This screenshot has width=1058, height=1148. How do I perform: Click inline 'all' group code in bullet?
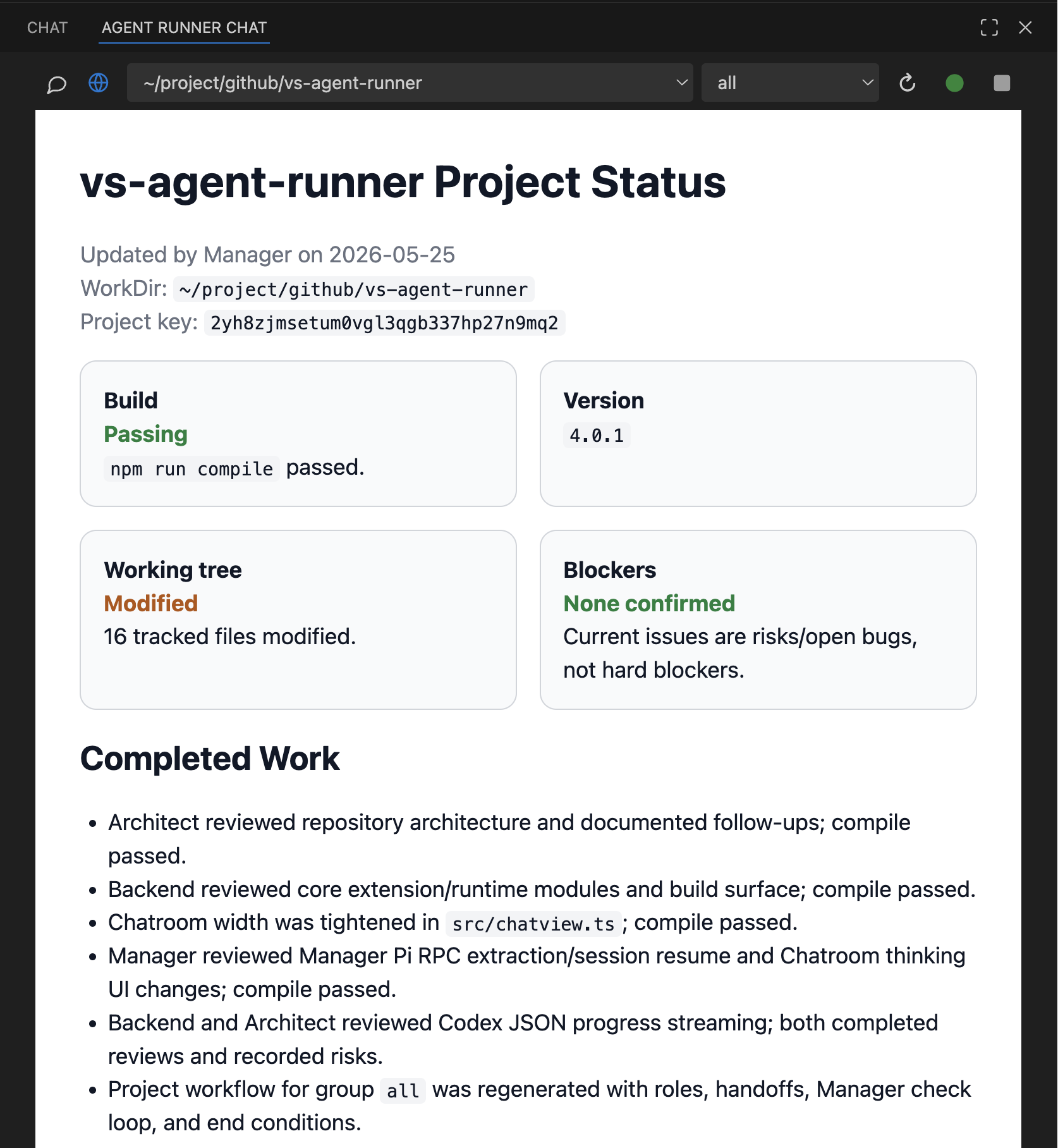(x=403, y=1091)
